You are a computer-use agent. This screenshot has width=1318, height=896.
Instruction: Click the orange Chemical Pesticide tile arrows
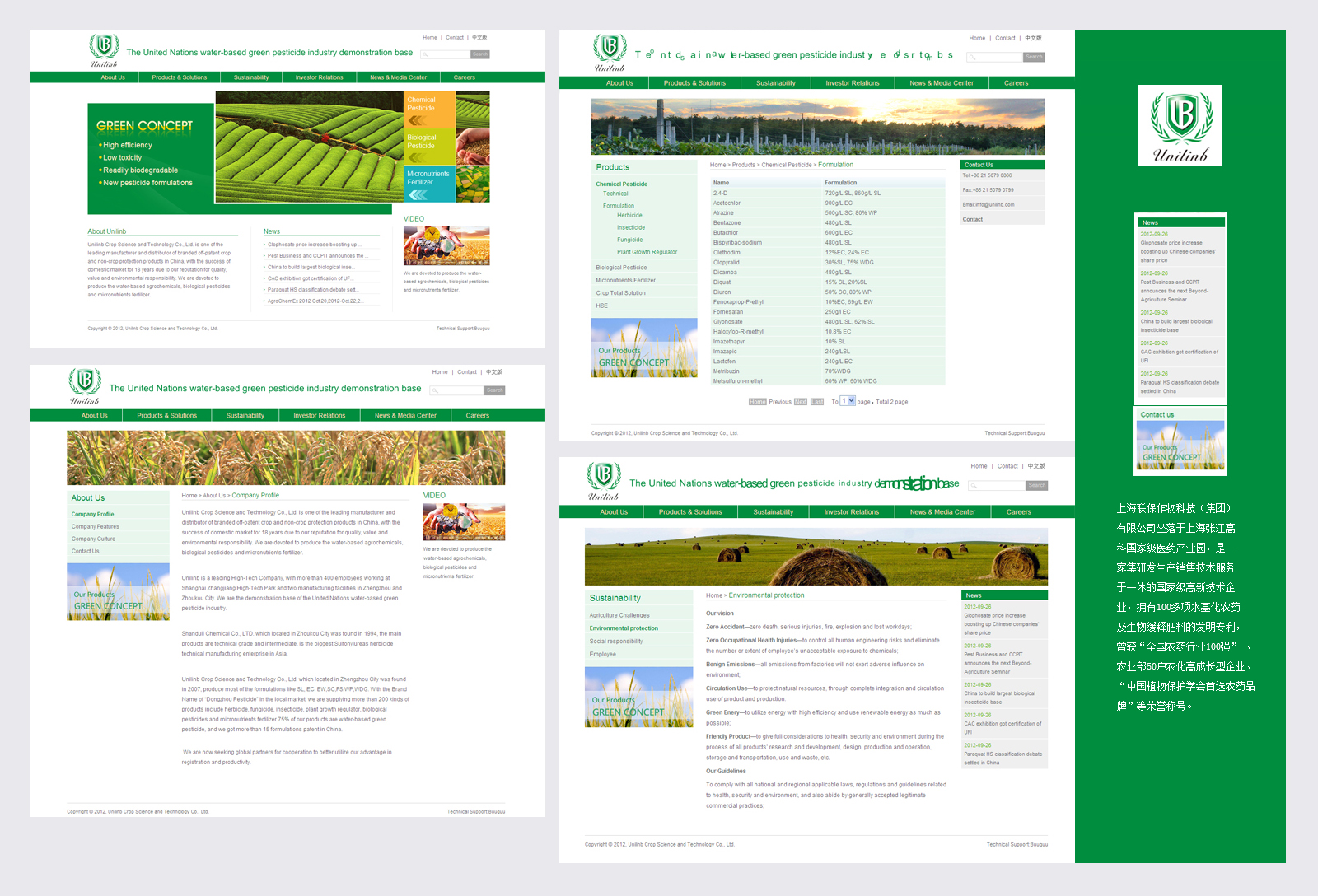click(x=417, y=120)
